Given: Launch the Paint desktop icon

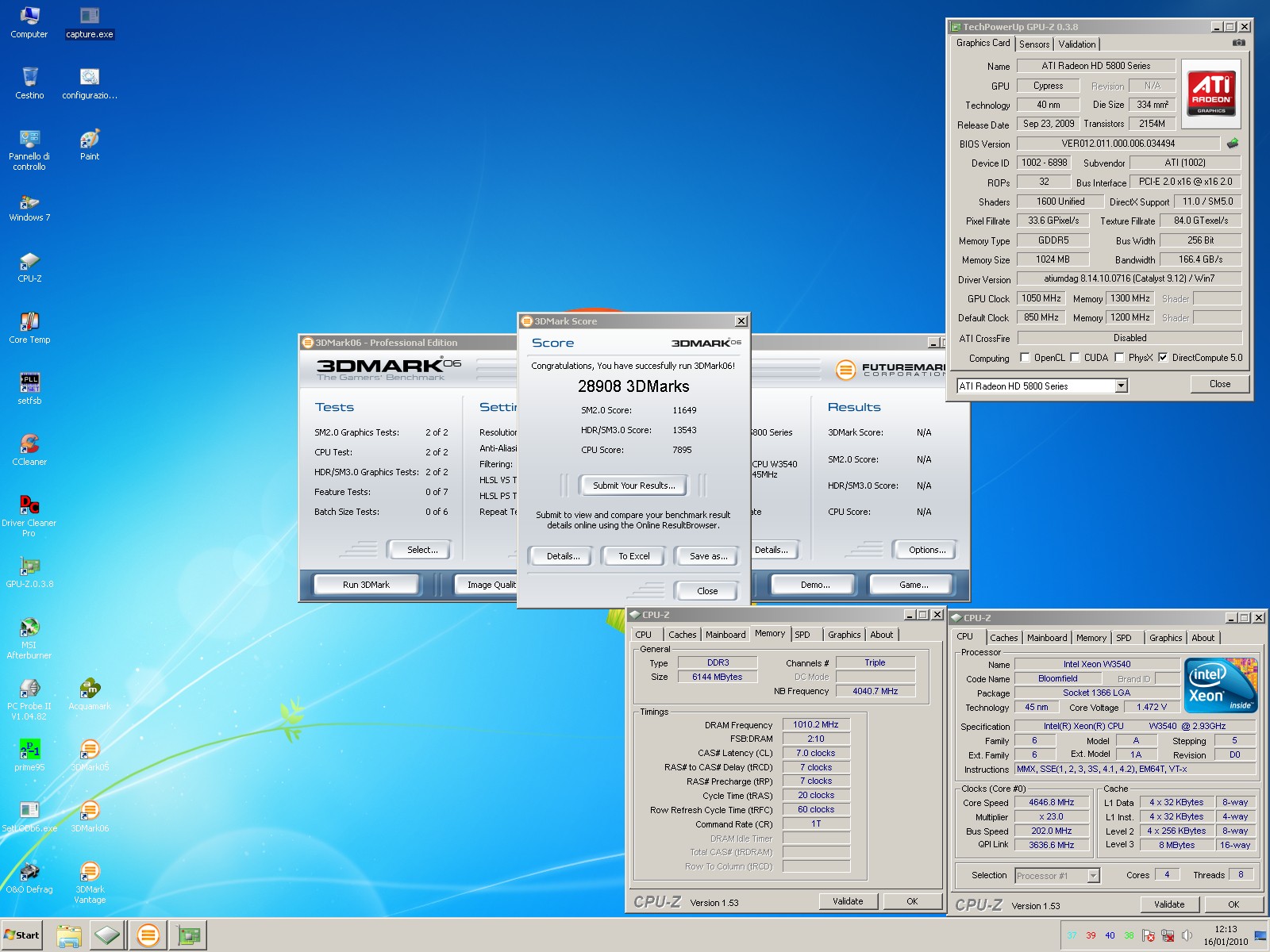Looking at the screenshot, I should (90, 144).
